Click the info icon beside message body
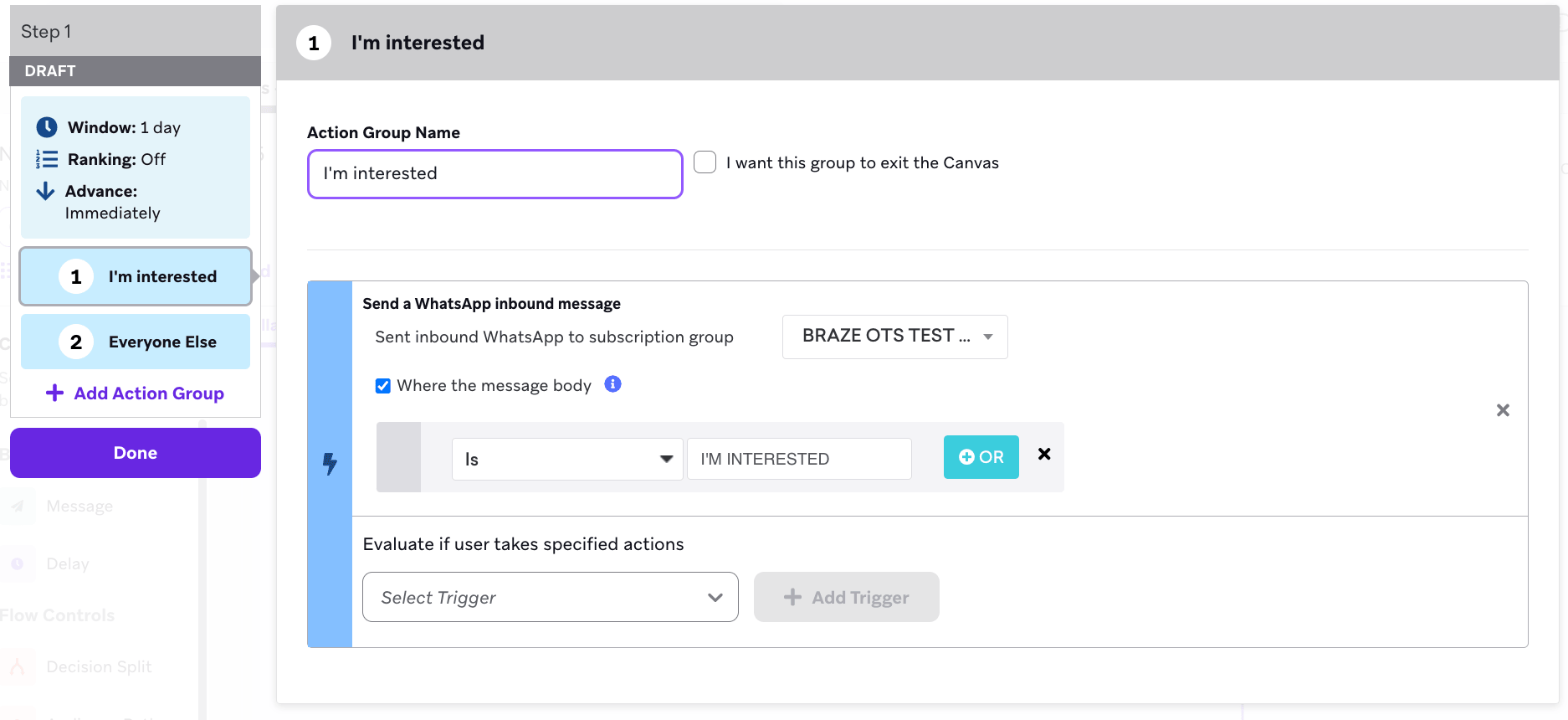Screen dimensions: 1568x720 pyautogui.click(x=613, y=384)
